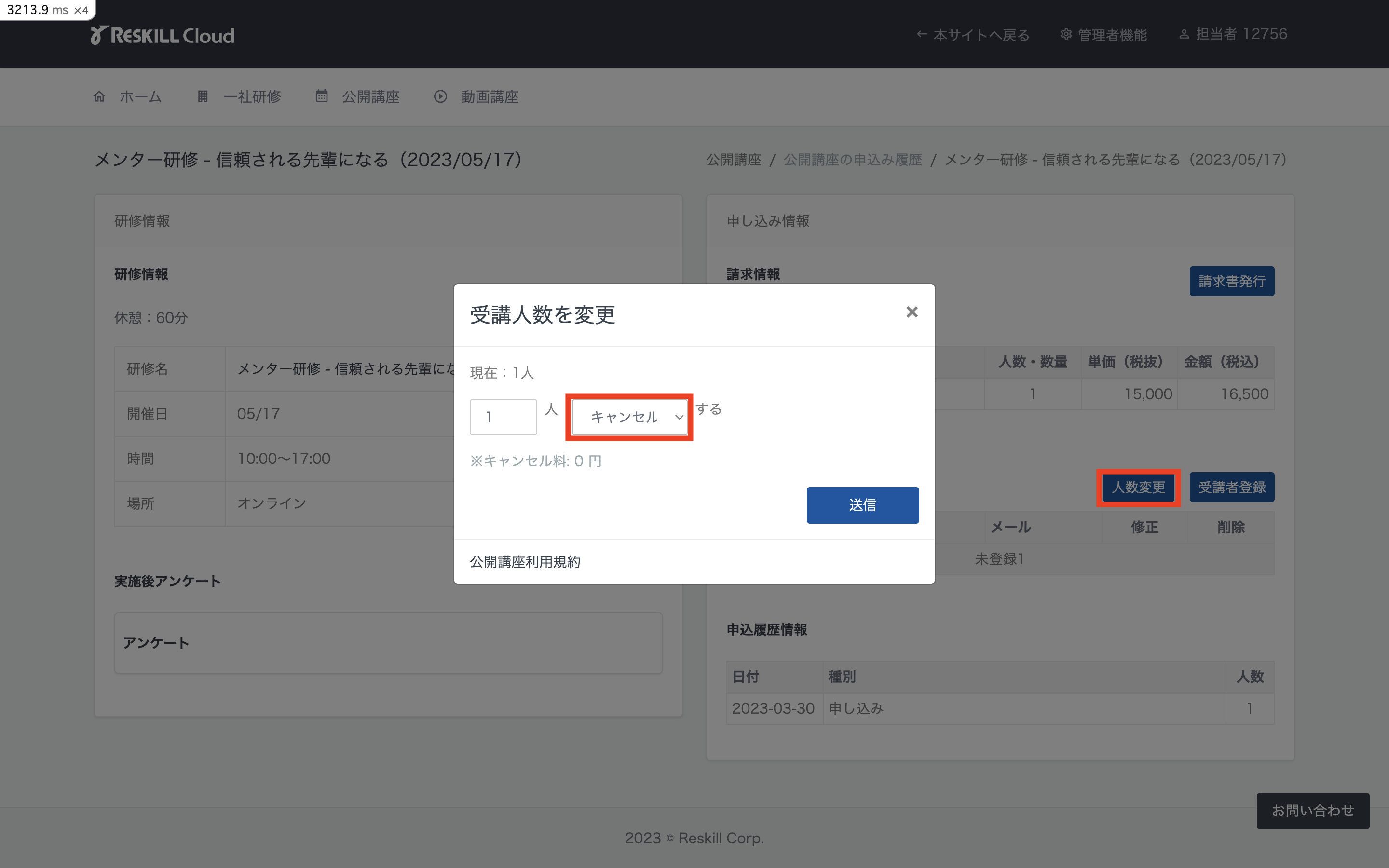Click the 受講者登録 registration button

pos(1232,487)
